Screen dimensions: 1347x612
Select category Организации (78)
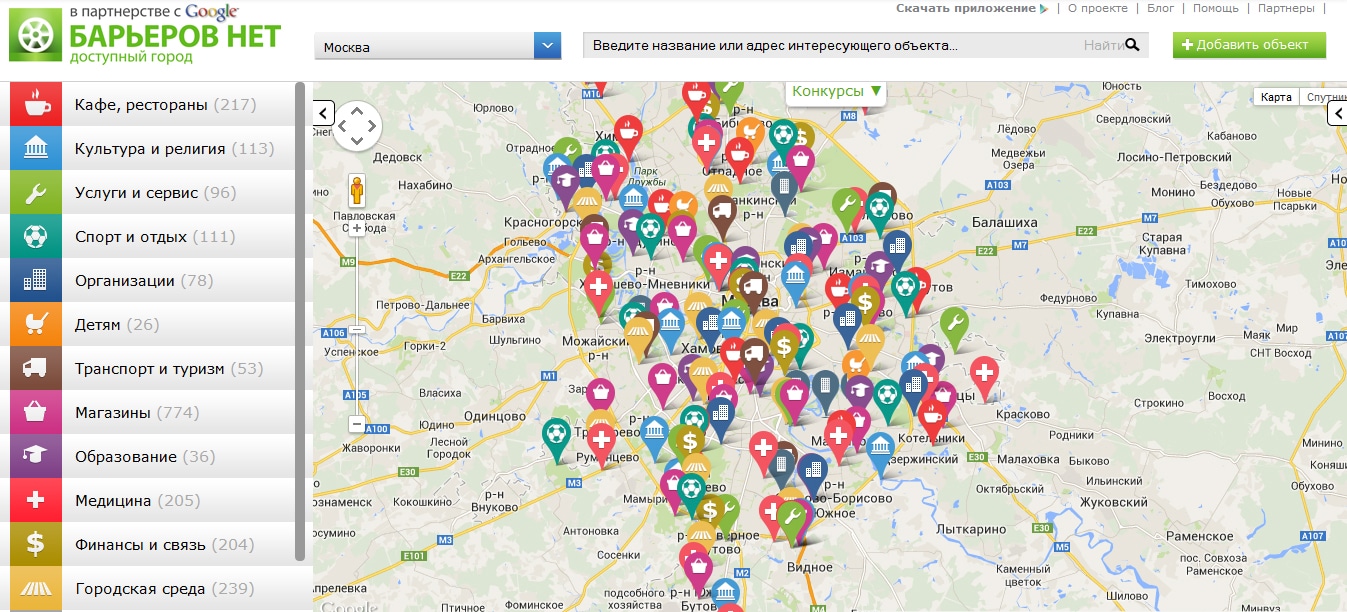(x=152, y=280)
